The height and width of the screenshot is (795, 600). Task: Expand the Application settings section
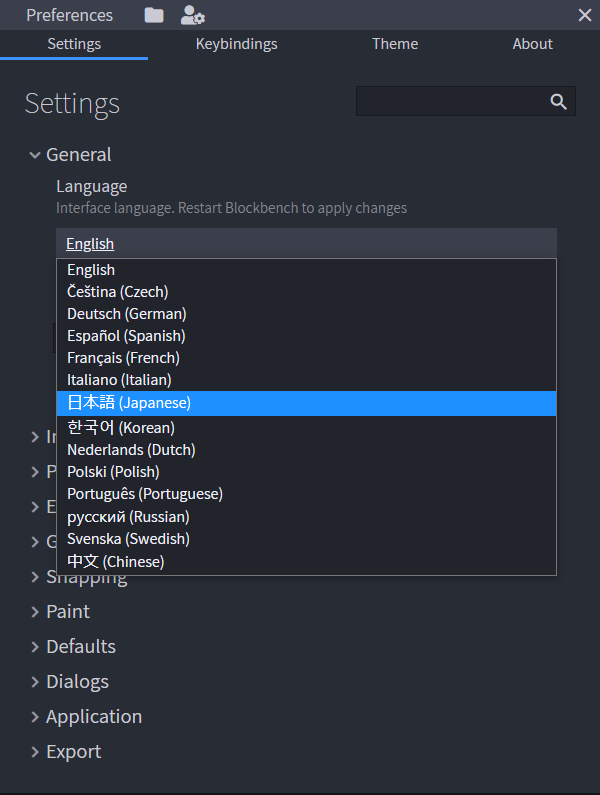click(93, 716)
